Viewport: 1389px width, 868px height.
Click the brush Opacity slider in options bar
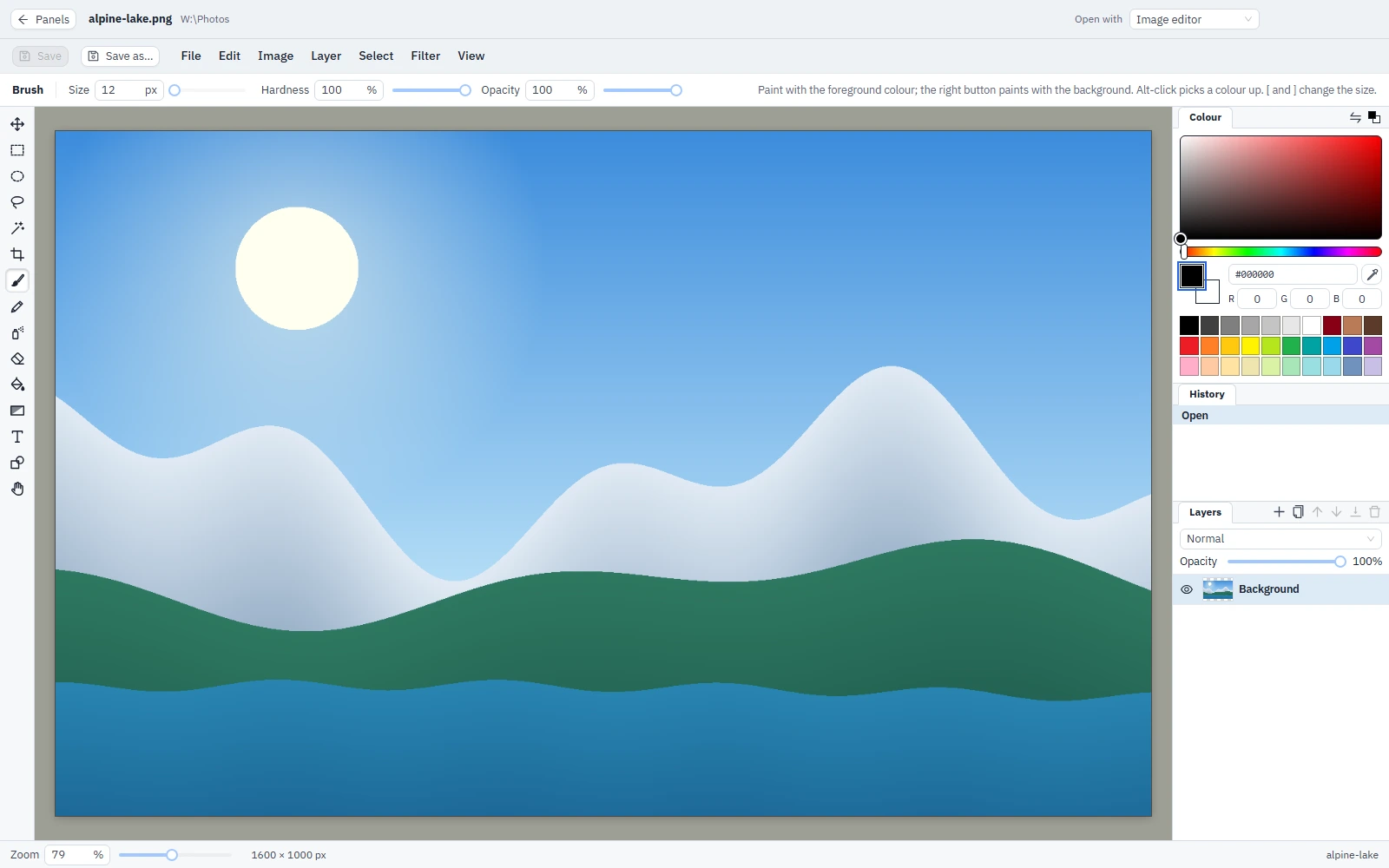click(x=642, y=90)
